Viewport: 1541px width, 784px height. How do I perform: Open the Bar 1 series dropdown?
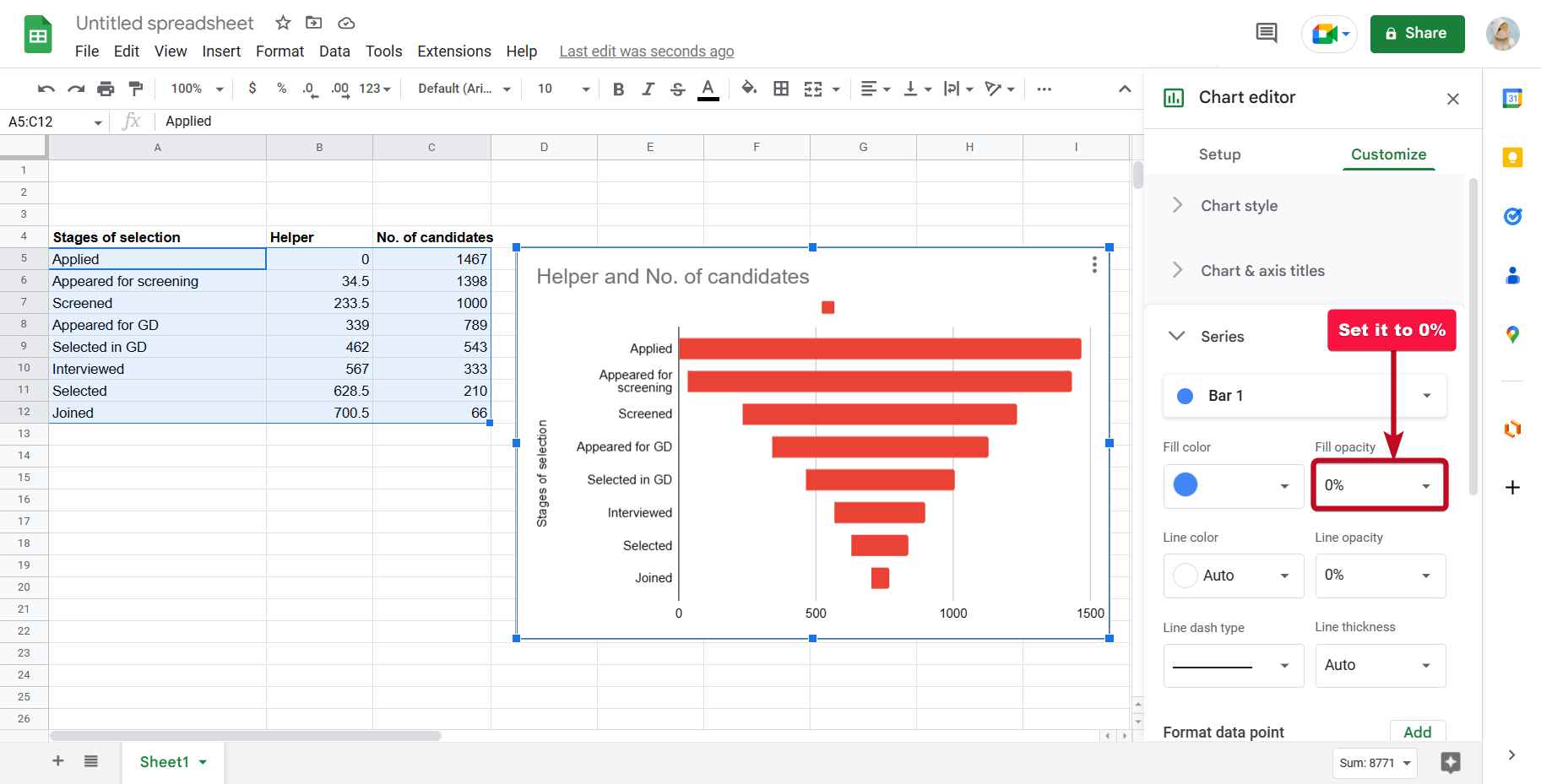1305,396
